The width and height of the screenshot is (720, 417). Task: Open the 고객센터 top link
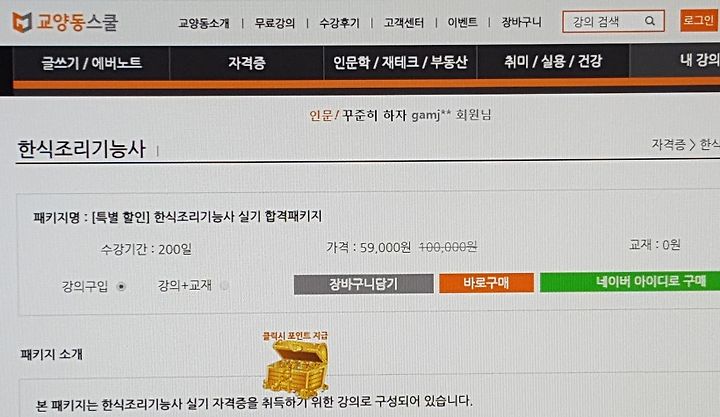pos(404,22)
